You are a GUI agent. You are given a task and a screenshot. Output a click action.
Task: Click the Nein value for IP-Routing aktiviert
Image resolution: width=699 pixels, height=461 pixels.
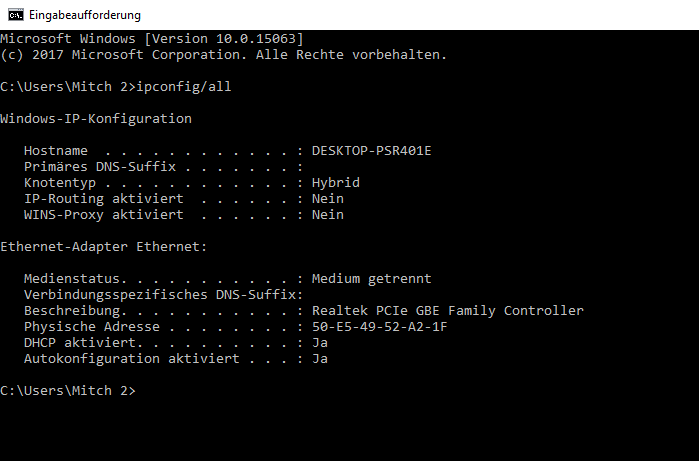[328, 199]
